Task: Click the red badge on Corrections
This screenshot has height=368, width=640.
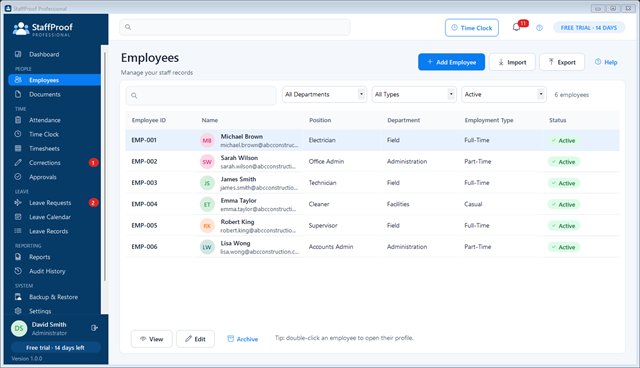Action: (x=93, y=163)
